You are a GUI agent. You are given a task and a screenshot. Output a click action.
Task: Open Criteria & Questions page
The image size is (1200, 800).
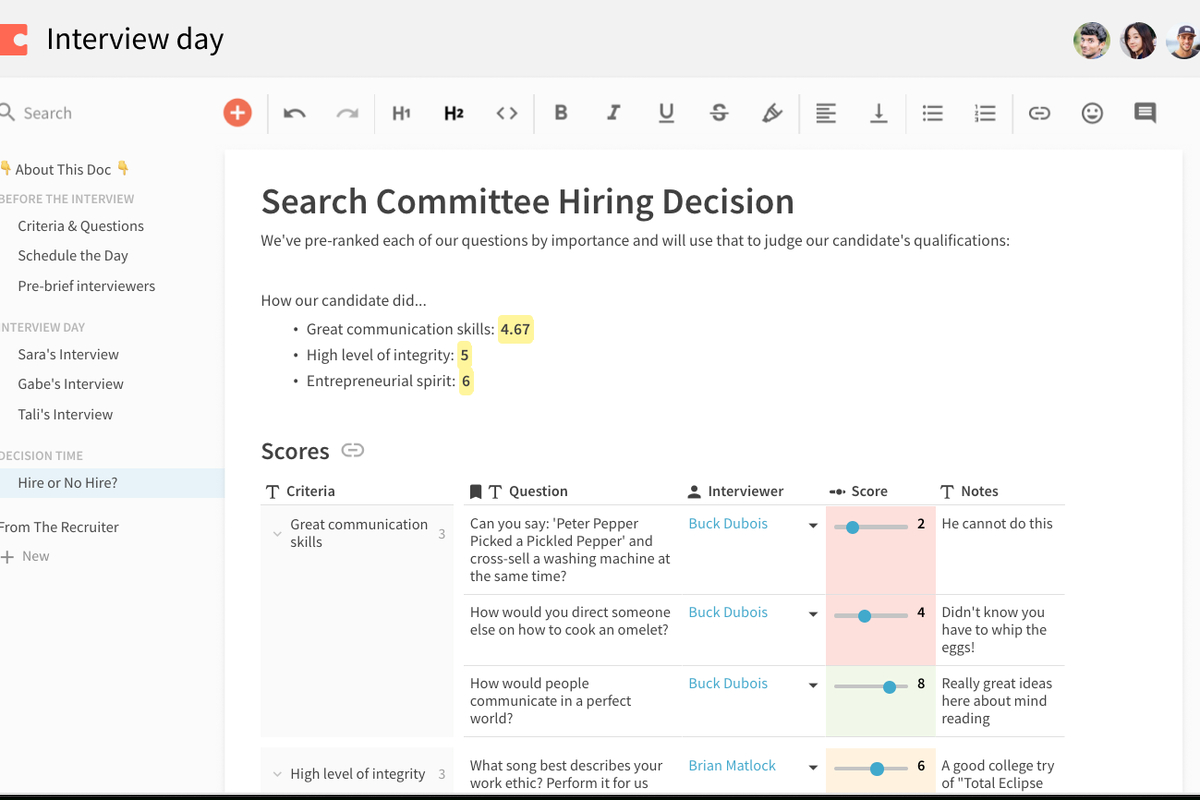point(81,226)
